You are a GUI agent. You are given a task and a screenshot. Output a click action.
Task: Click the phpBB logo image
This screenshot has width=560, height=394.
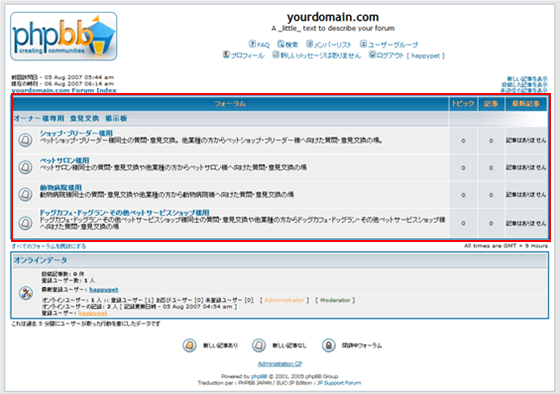tap(64, 36)
